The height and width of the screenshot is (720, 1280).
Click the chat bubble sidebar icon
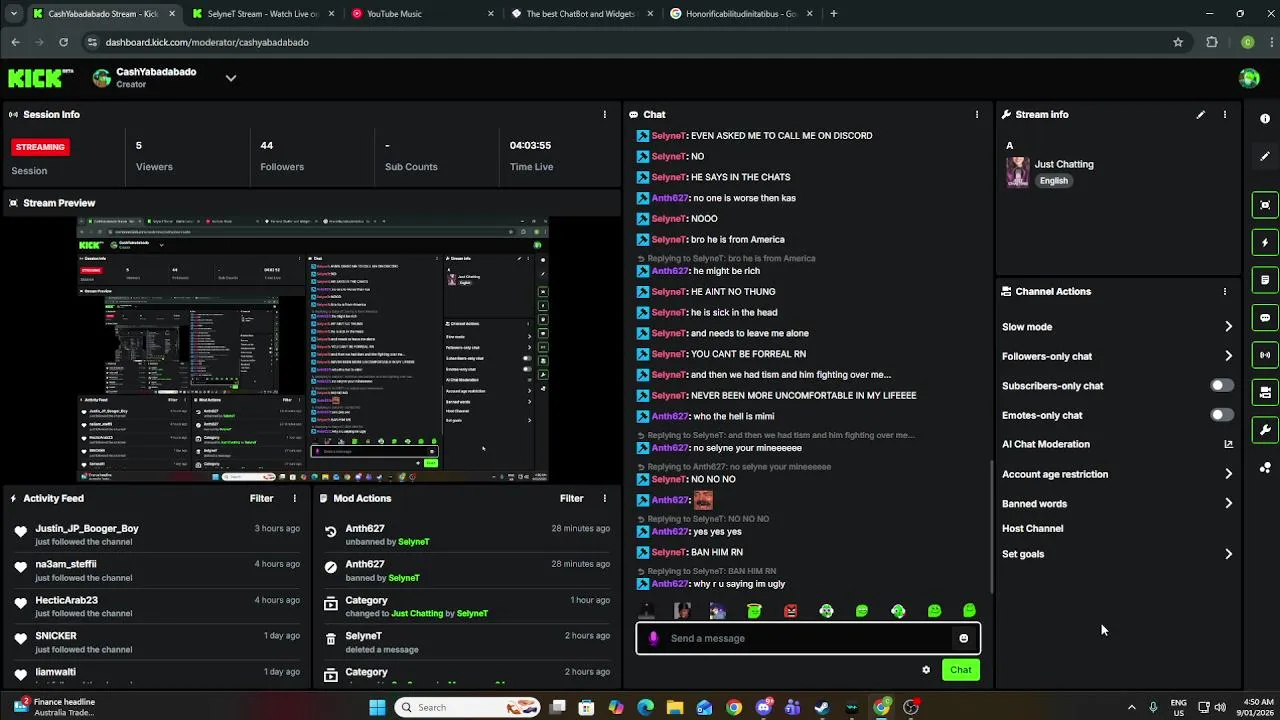click(x=1265, y=318)
